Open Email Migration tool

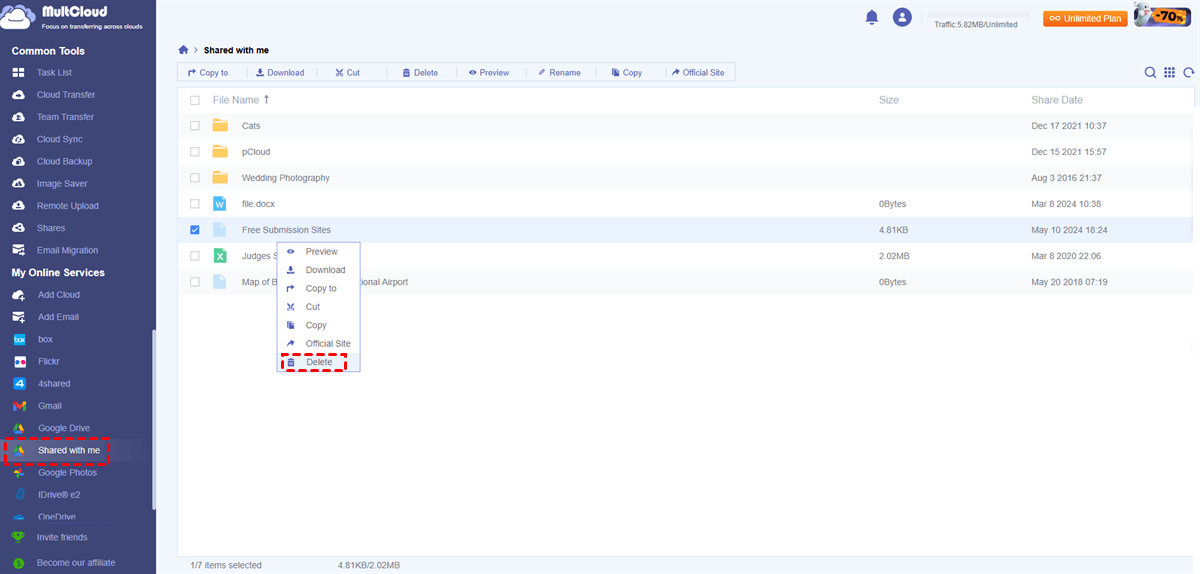(x=67, y=250)
